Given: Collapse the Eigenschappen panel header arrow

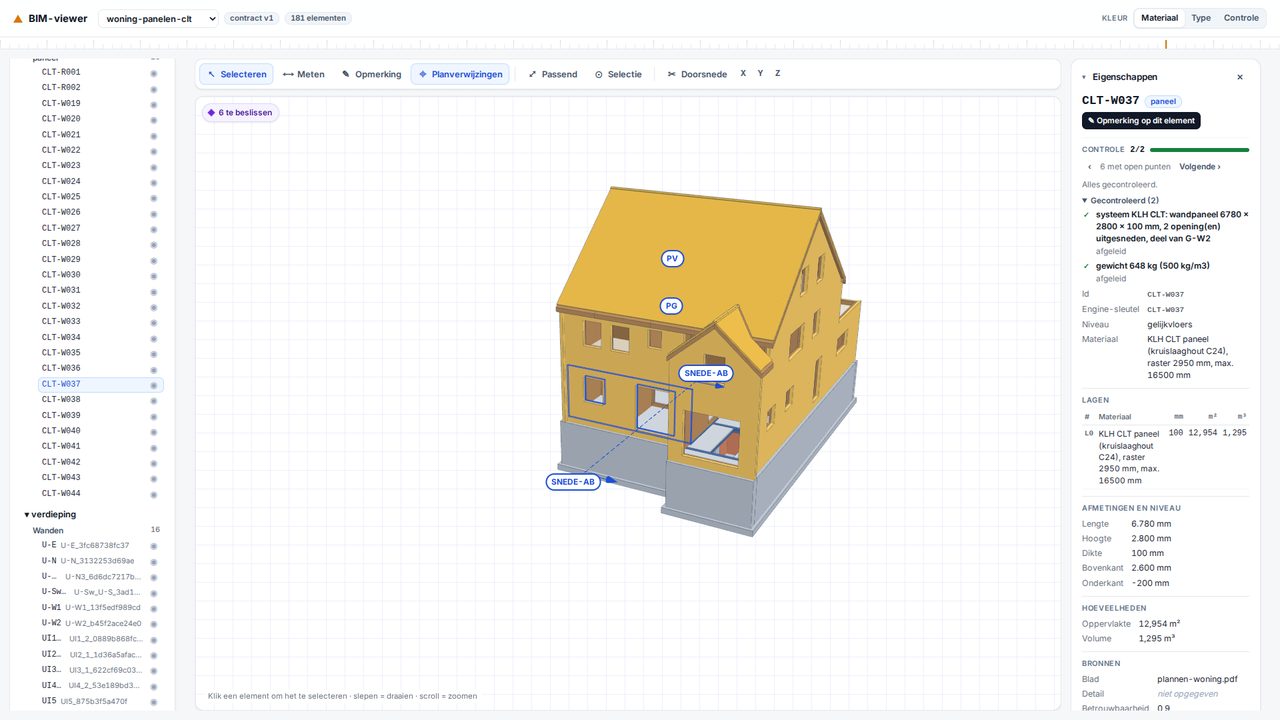Looking at the screenshot, I should (1084, 77).
